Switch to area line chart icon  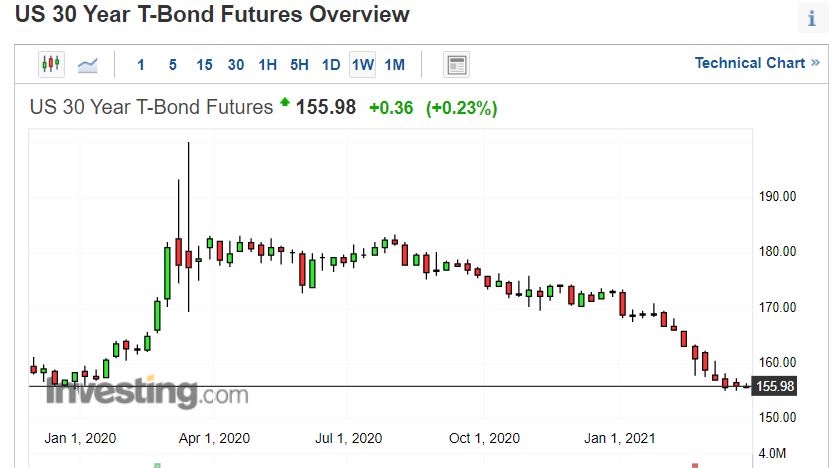tap(88, 65)
